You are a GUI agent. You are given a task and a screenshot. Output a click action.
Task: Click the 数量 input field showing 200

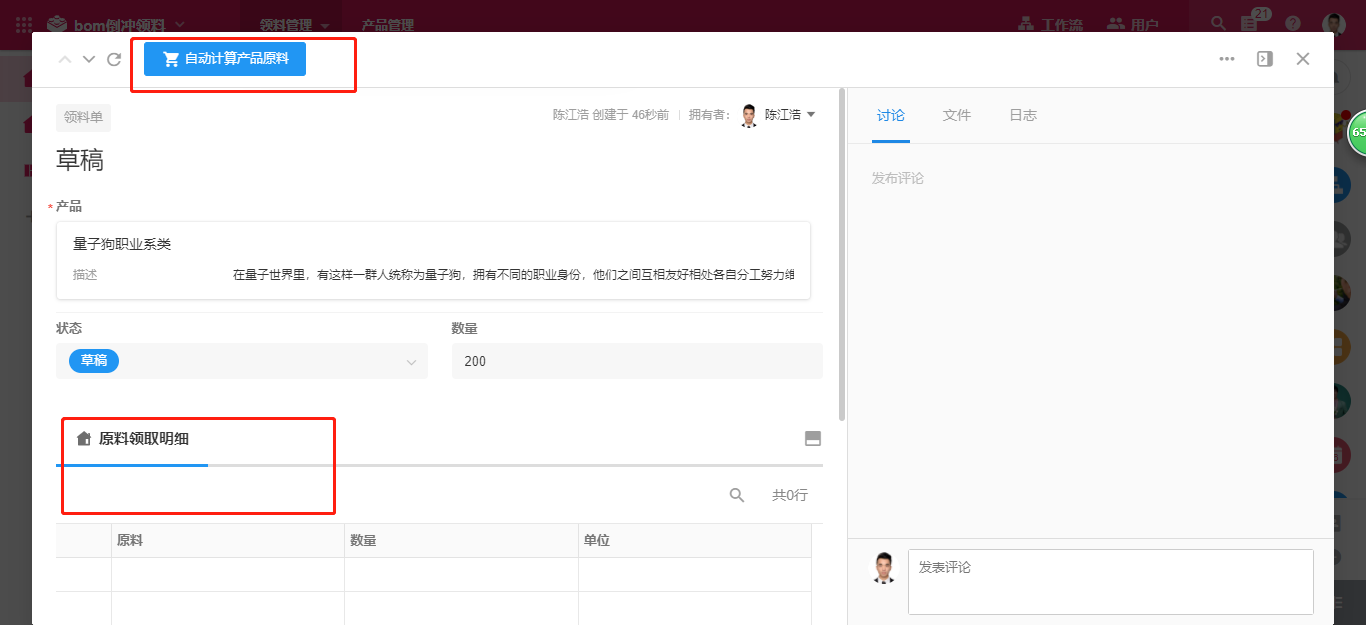[636, 361]
